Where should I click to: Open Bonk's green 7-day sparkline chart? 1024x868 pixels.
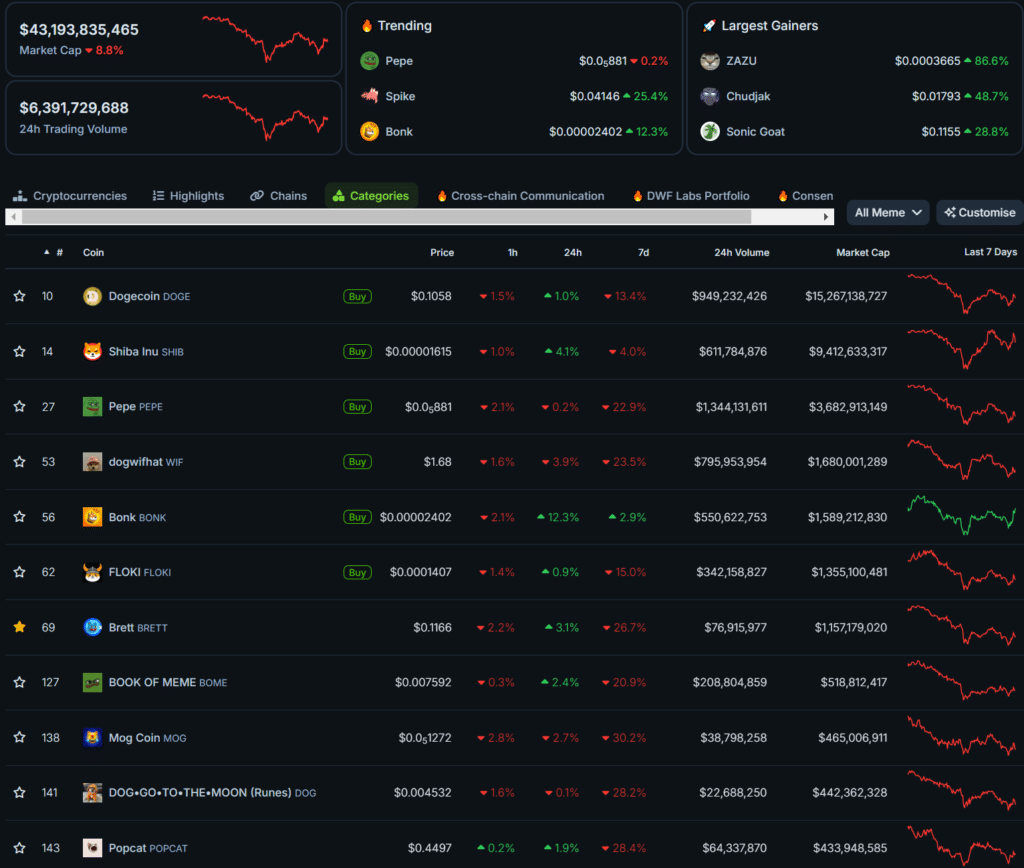pyautogui.click(x=961, y=515)
